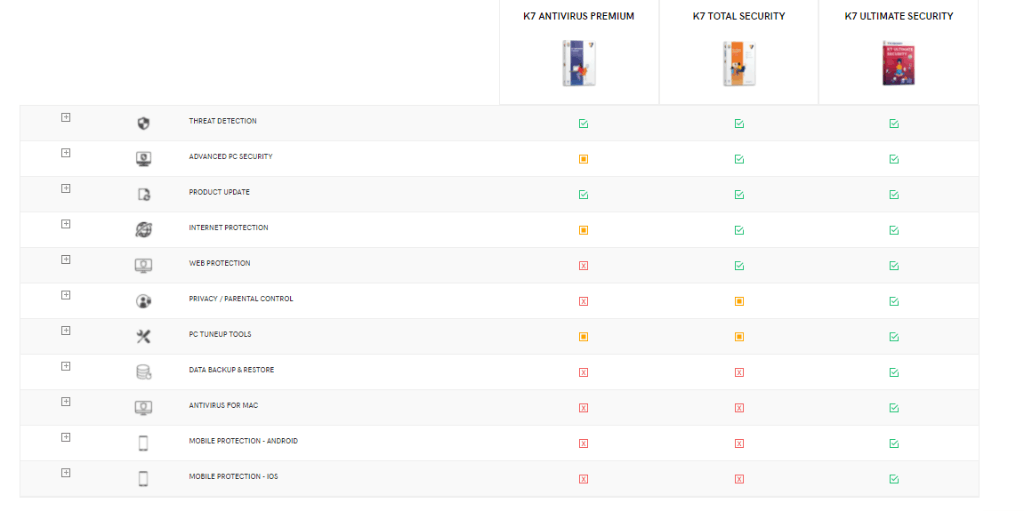The width and height of the screenshot is (1024, 511).
Task: Click the Mobile Protection - Android phone icon
Action: [143, 443]
